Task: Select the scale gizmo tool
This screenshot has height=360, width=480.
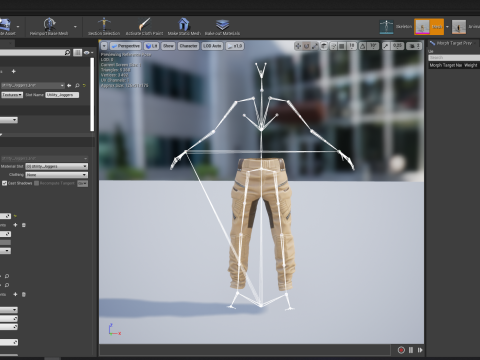Action: point(315,46)
